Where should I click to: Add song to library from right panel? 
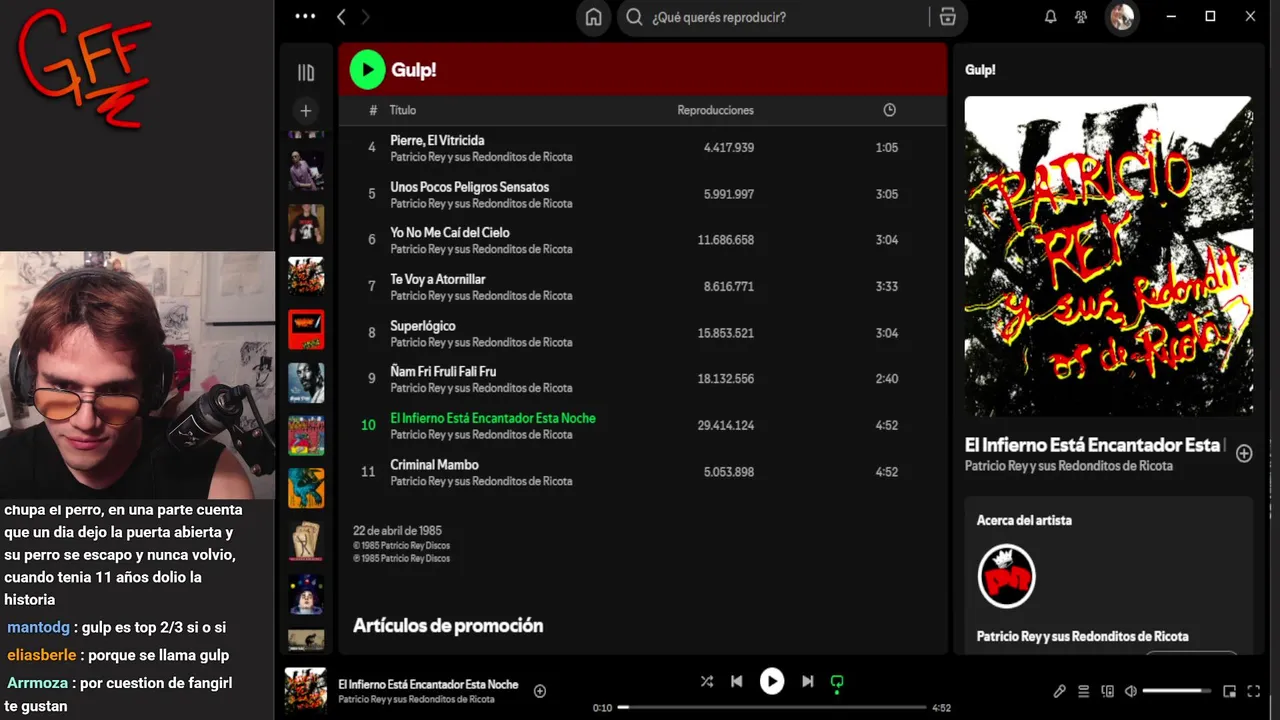coord(1244,453)
